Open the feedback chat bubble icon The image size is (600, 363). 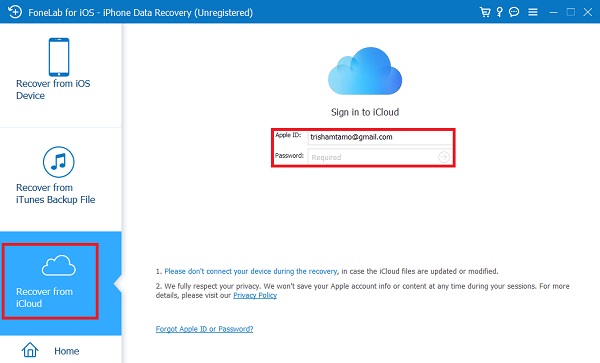514,12
